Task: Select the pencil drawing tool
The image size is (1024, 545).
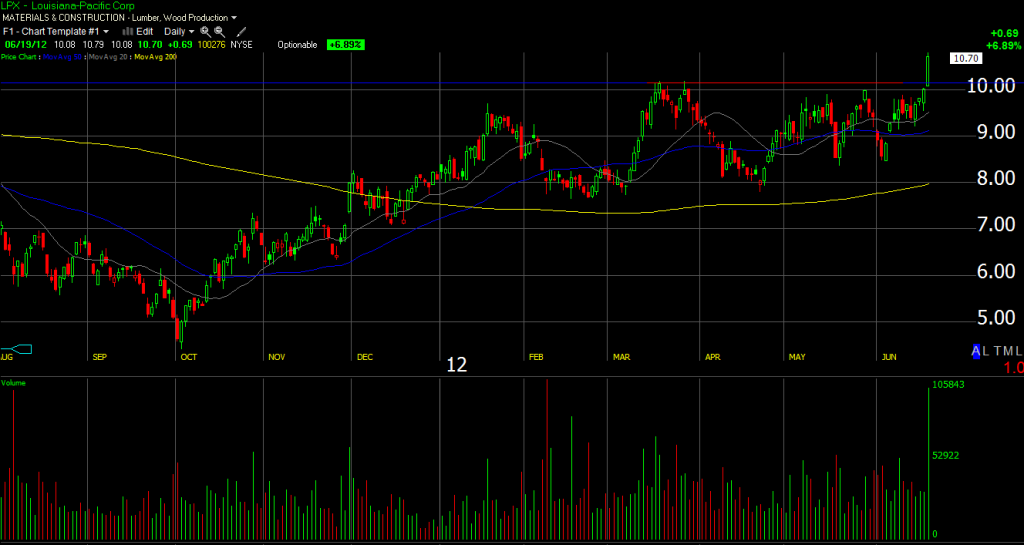Action: point(241,32)
